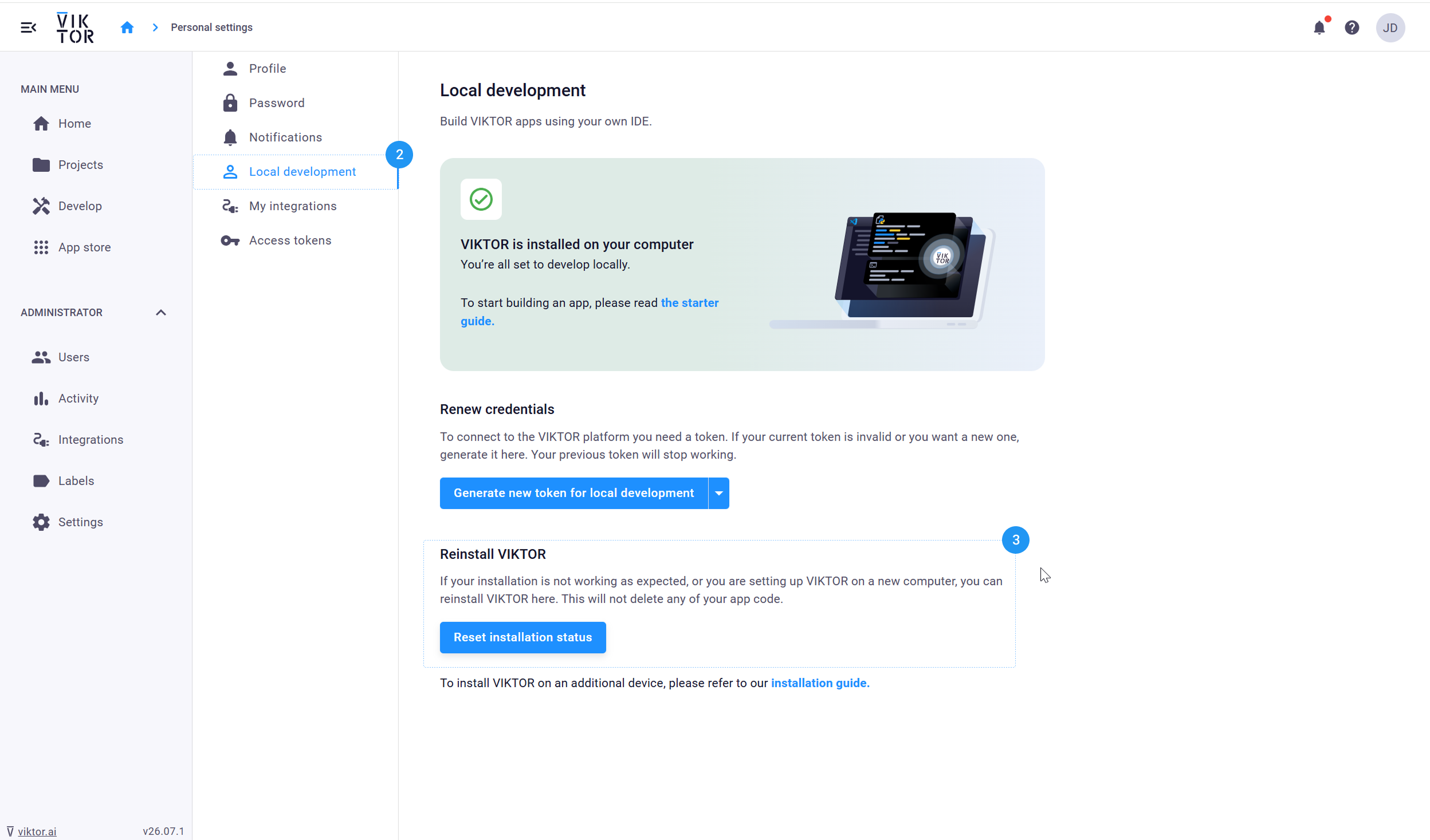Click 'VIKTOR is installed on your computer' text
The width and height of the screenshot is (1430, 840).
577,244
